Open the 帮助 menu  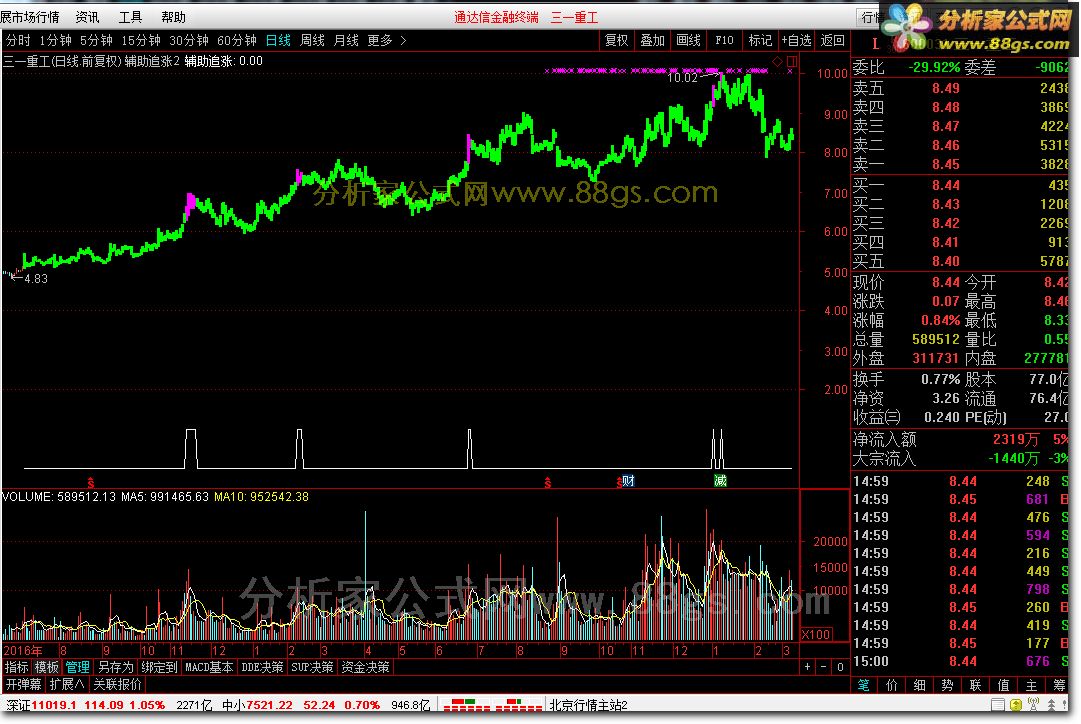point(173,17)
